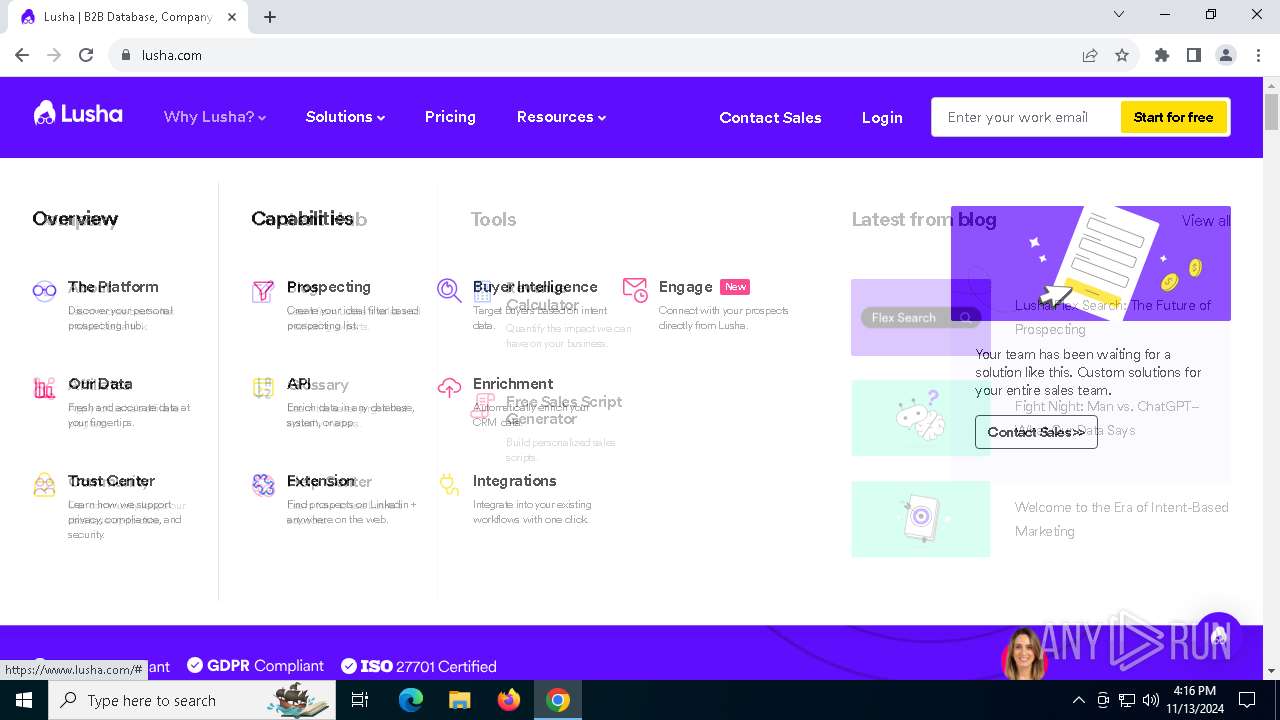Viewport: 1280px width, 720px height.
Task: Click the Enrichment cloud upload icon
Action: (449, 388)
